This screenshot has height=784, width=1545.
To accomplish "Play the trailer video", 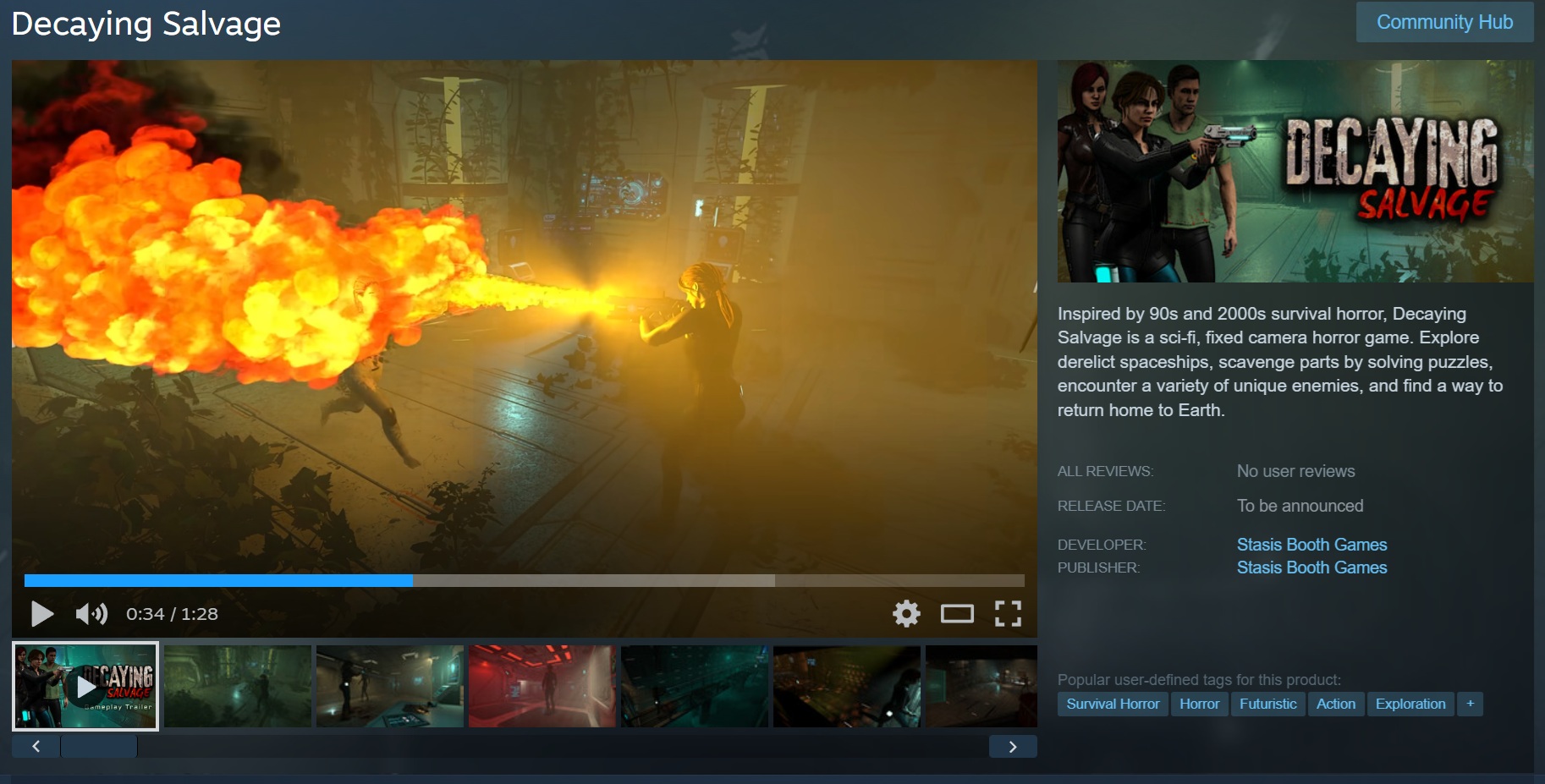I will click(42, 613).
